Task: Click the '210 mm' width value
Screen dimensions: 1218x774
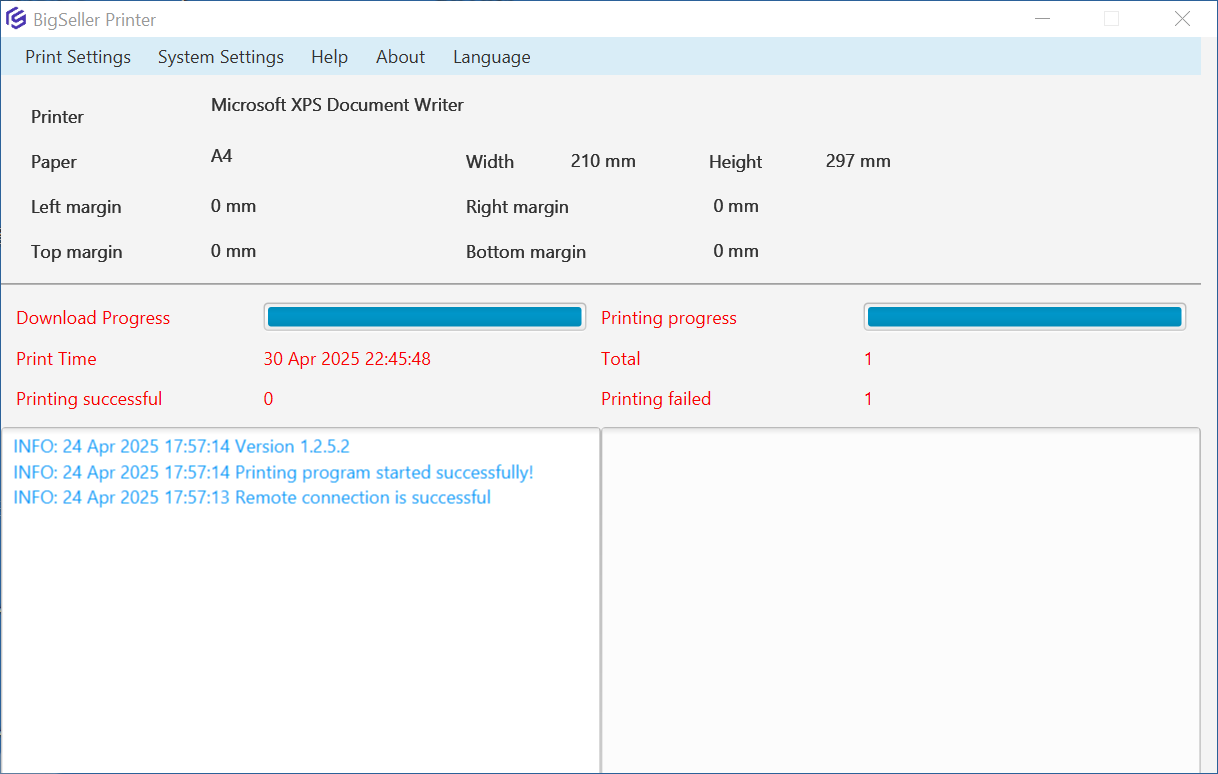Action: [603, 161]
